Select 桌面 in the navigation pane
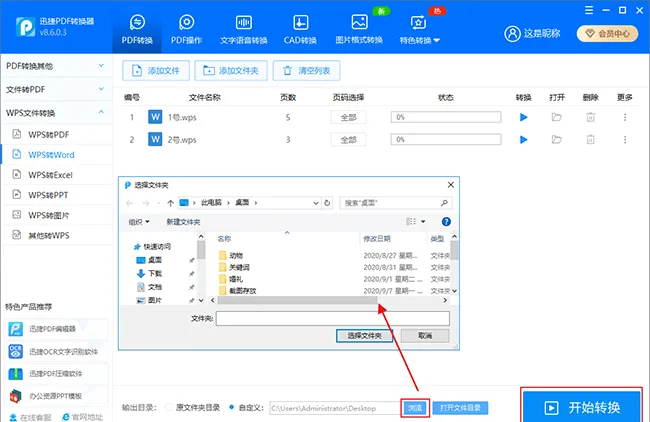This screenshot has width=650, height=422. 150,260
